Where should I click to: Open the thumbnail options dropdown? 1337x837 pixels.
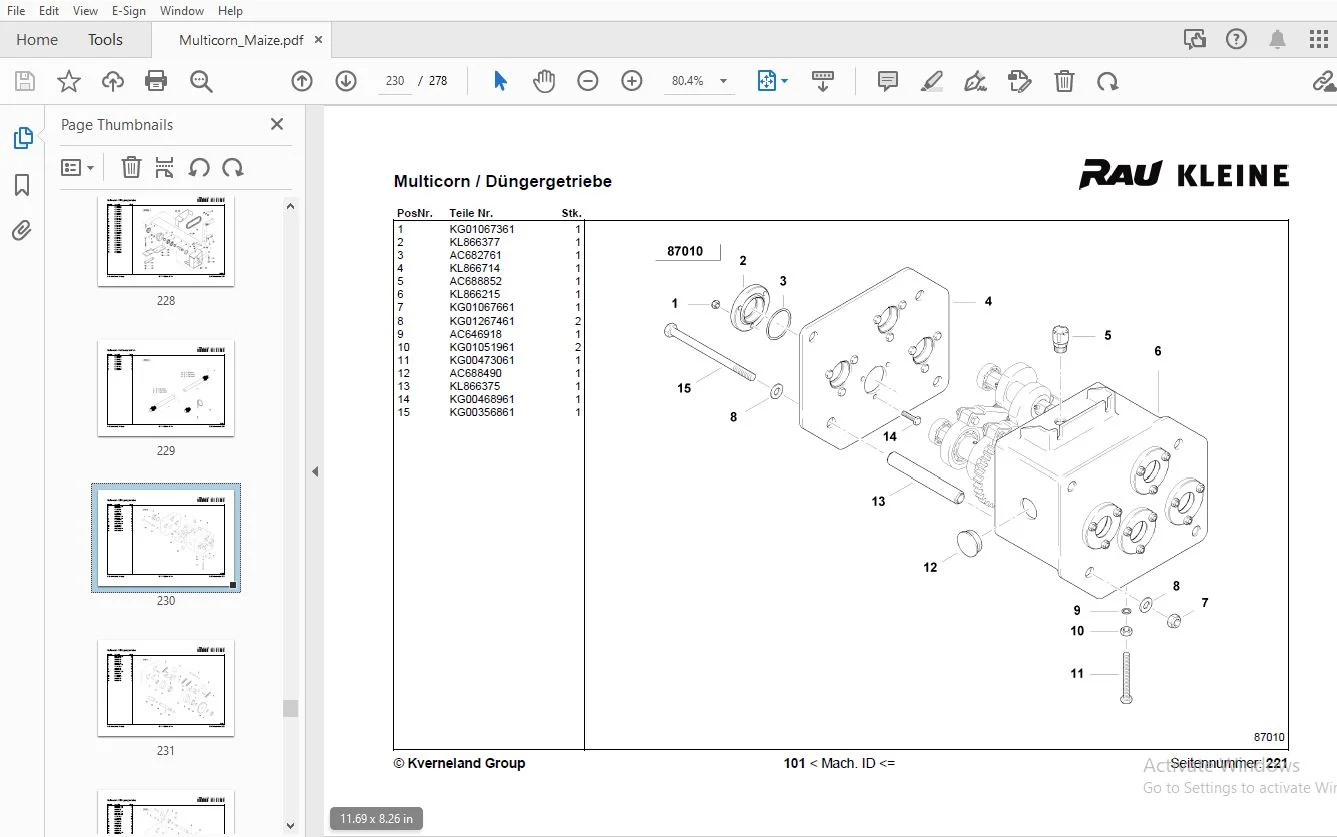pos(77,168)
